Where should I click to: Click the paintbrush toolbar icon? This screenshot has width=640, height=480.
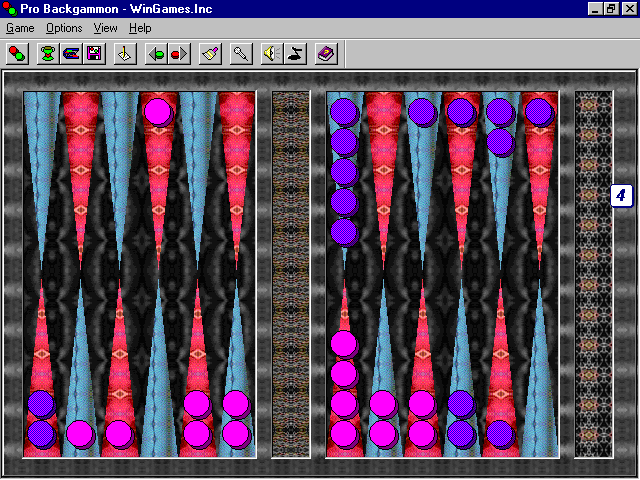210,54
